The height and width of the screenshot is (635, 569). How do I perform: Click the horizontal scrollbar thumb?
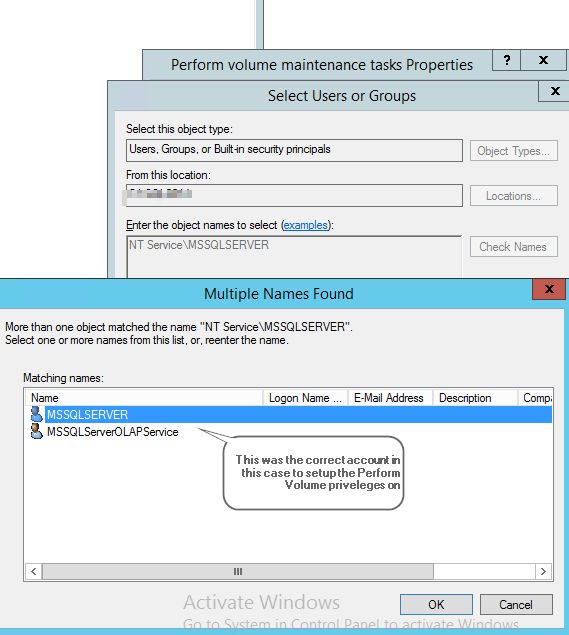(x=238, y=571)
